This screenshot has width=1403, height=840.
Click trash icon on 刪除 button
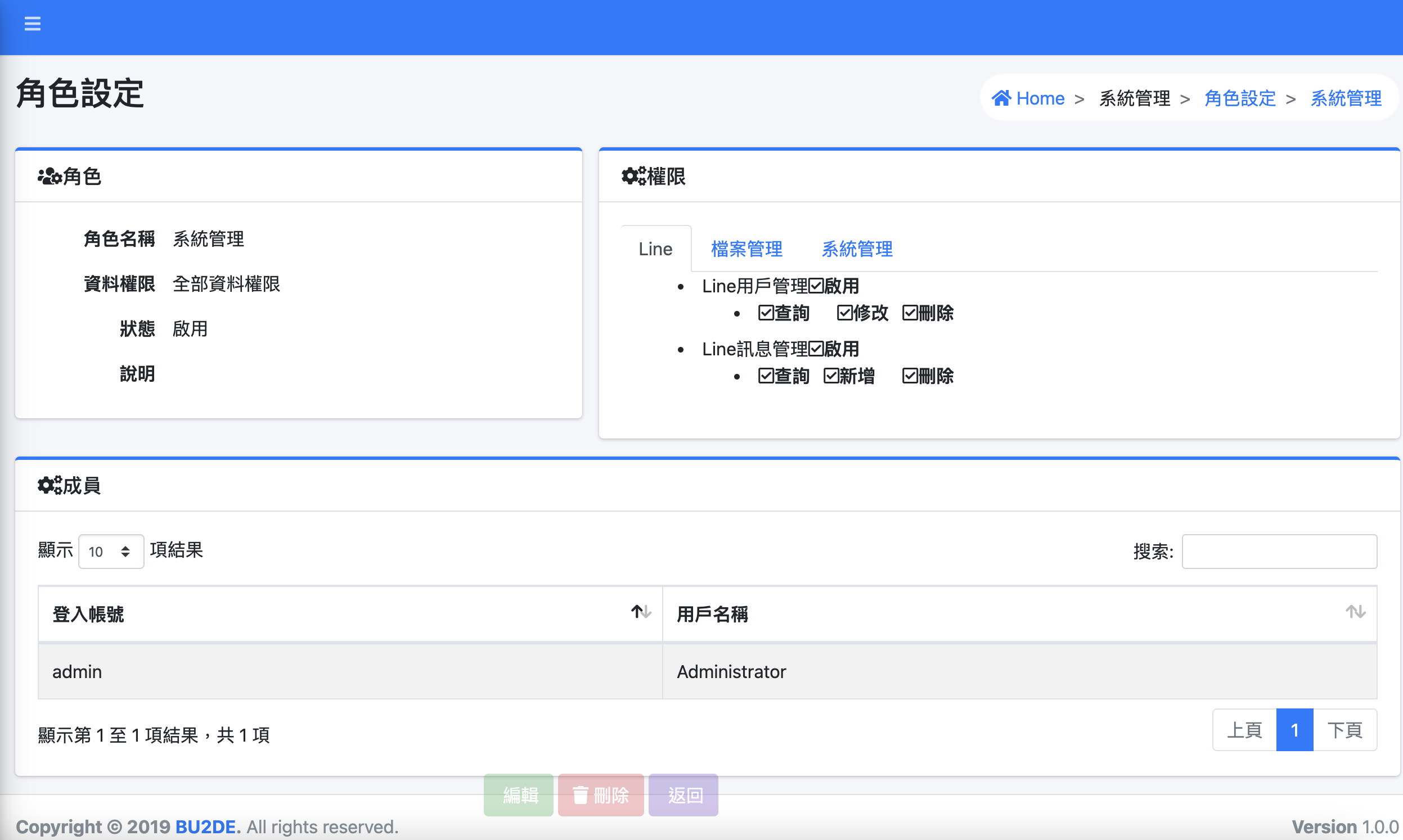(x=581, y=794)
